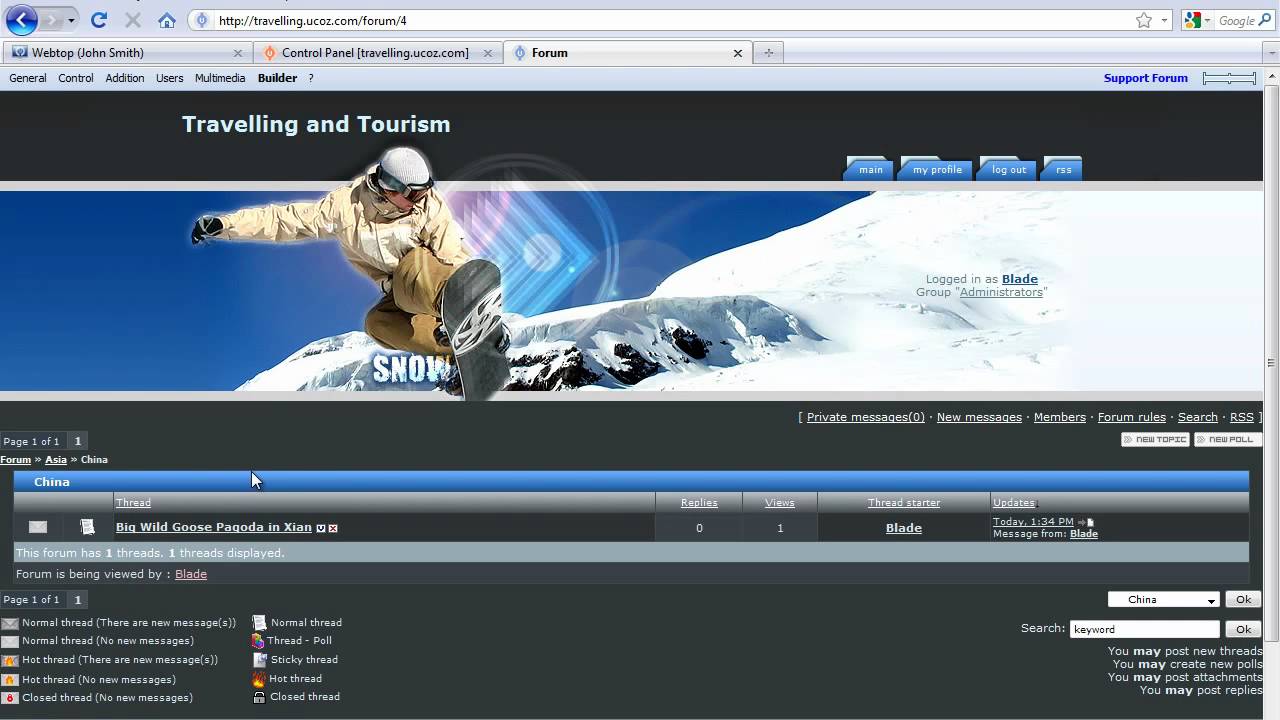
Task: Reload the page with the refresh icon
Action: [x=98, y=20]
